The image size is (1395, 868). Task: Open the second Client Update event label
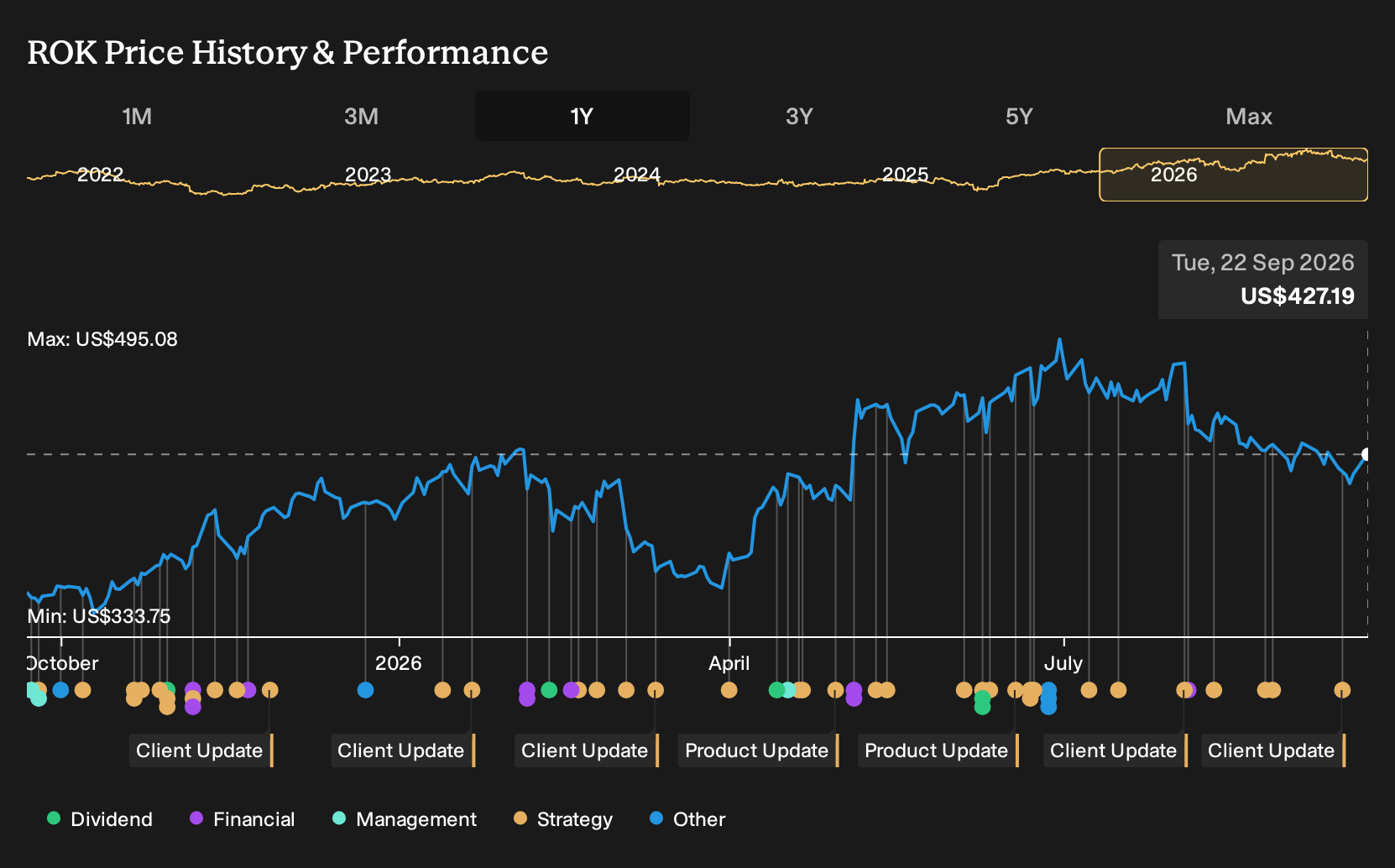(403, 750)
